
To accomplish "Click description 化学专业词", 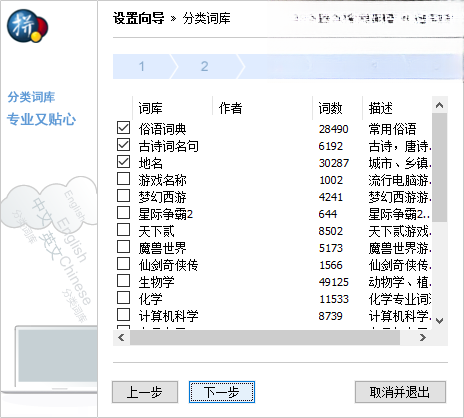I will [x=400, y=299].
